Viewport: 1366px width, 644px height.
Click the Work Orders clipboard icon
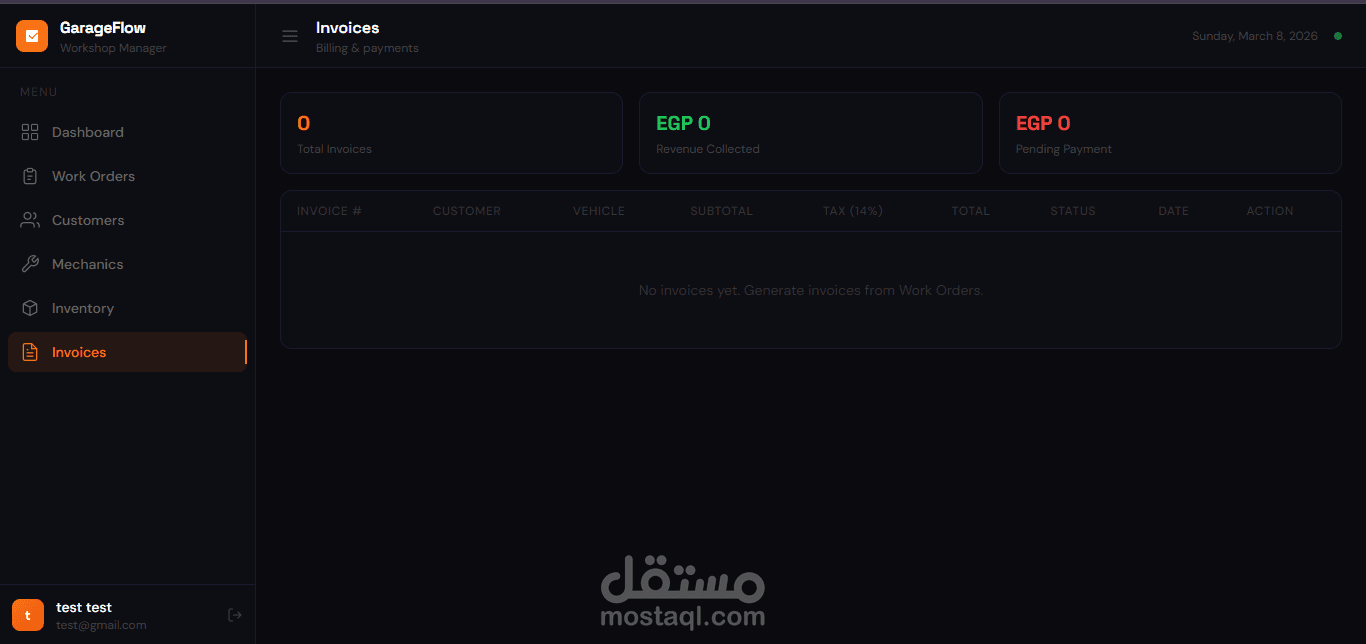click(x=30, y=176)
